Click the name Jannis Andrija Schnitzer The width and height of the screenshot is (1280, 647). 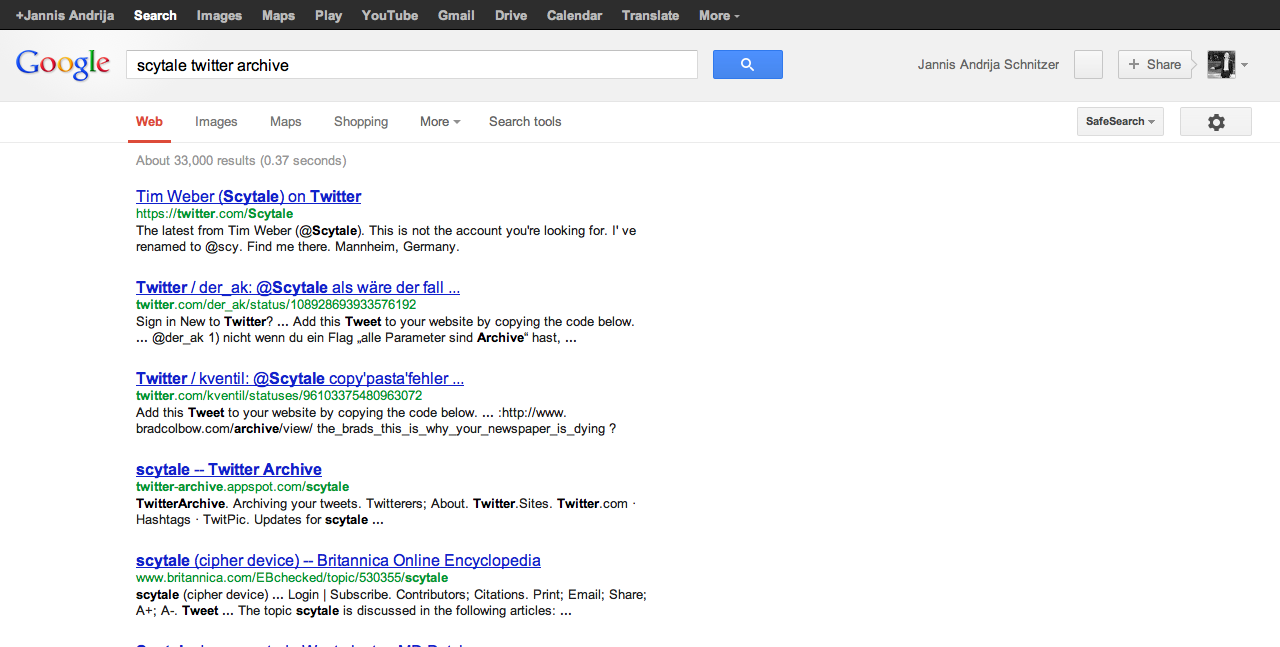coord(988,65)
